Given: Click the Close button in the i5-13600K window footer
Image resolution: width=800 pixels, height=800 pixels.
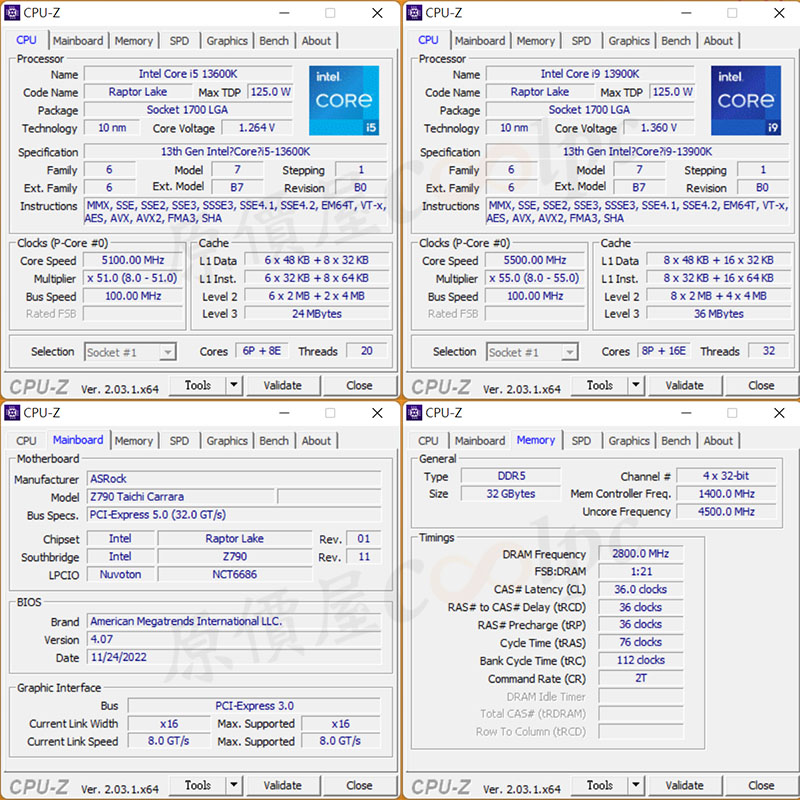Looking at the screenshot, I should [359, 385].
